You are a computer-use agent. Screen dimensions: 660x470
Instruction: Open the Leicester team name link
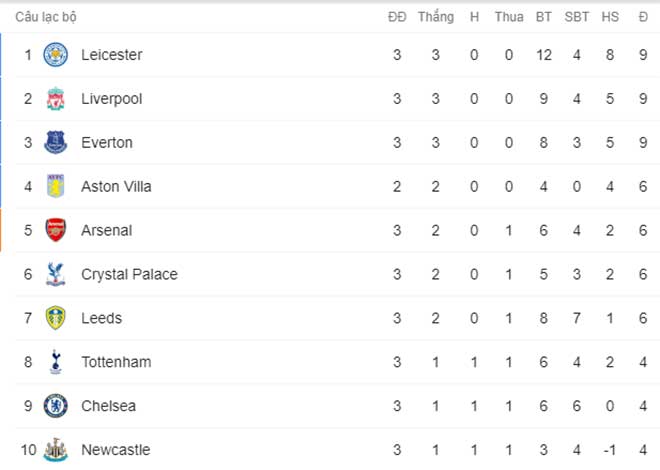[112, 55]
